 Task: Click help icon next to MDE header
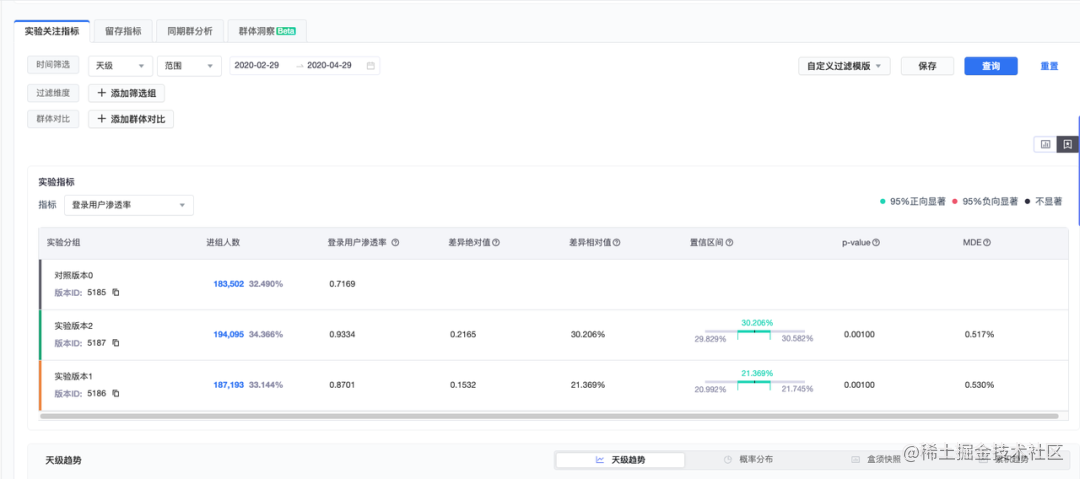987,243
